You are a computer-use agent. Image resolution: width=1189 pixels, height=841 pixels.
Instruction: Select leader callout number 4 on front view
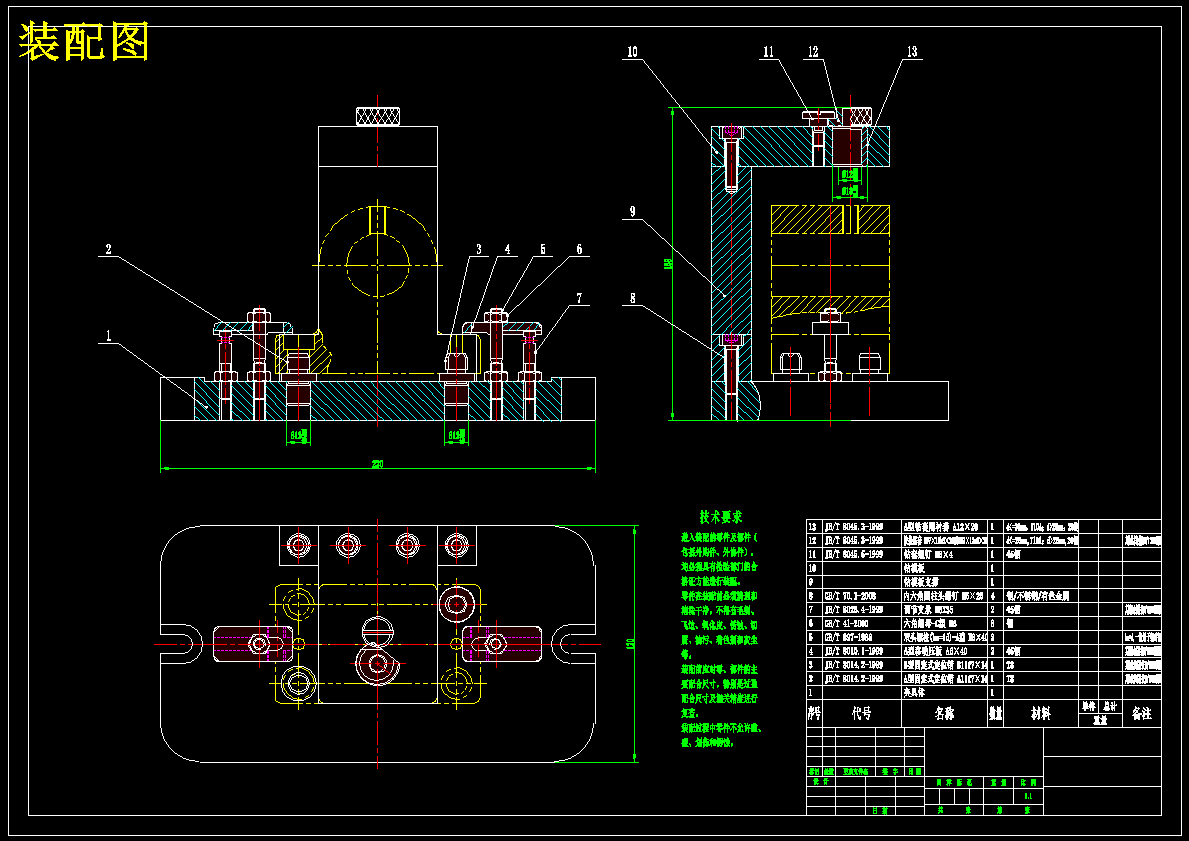pos(507,249)
